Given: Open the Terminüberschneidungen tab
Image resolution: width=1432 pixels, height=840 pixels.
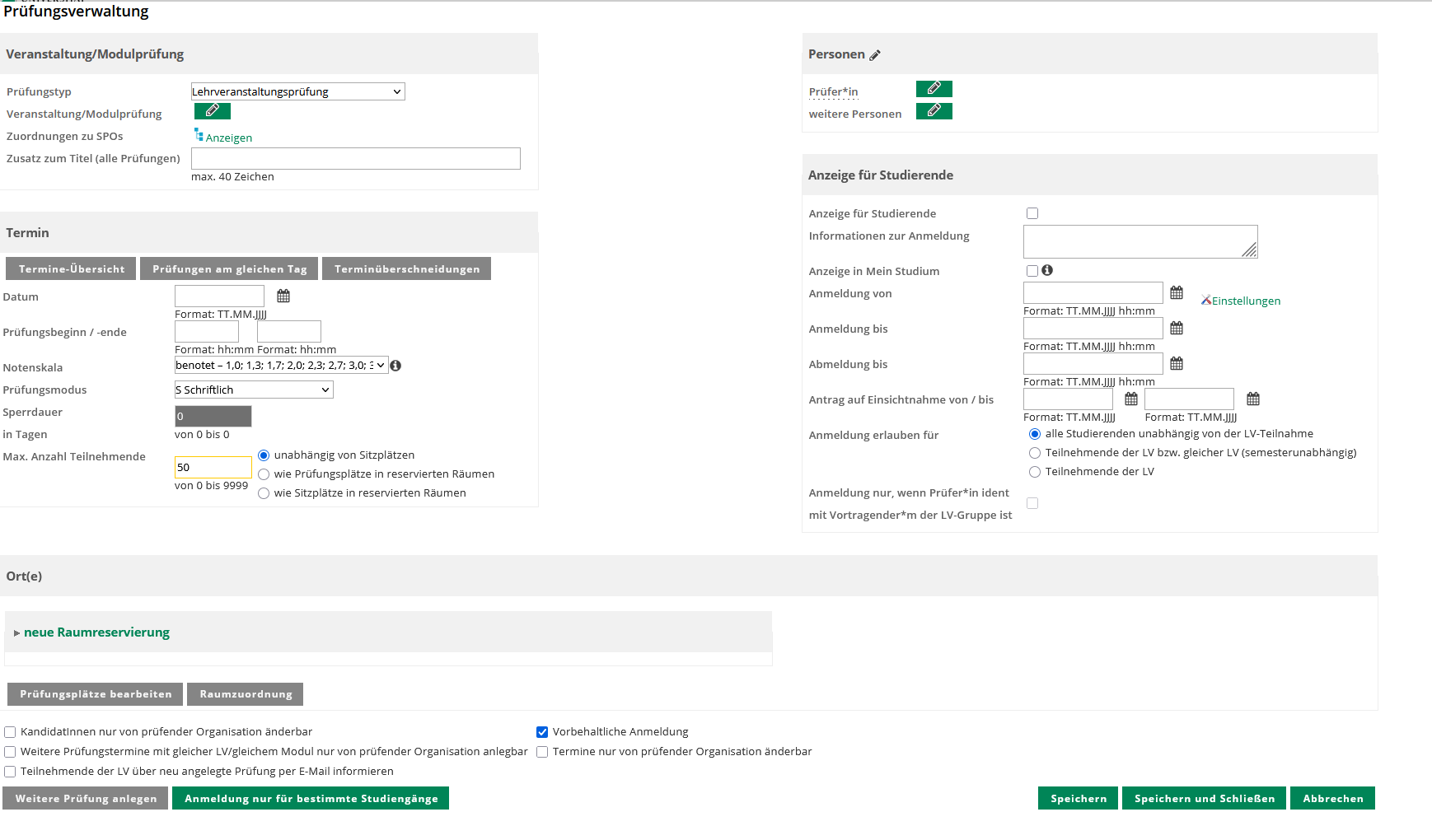Looking at the screenshot, I should [x=406, y=269].
